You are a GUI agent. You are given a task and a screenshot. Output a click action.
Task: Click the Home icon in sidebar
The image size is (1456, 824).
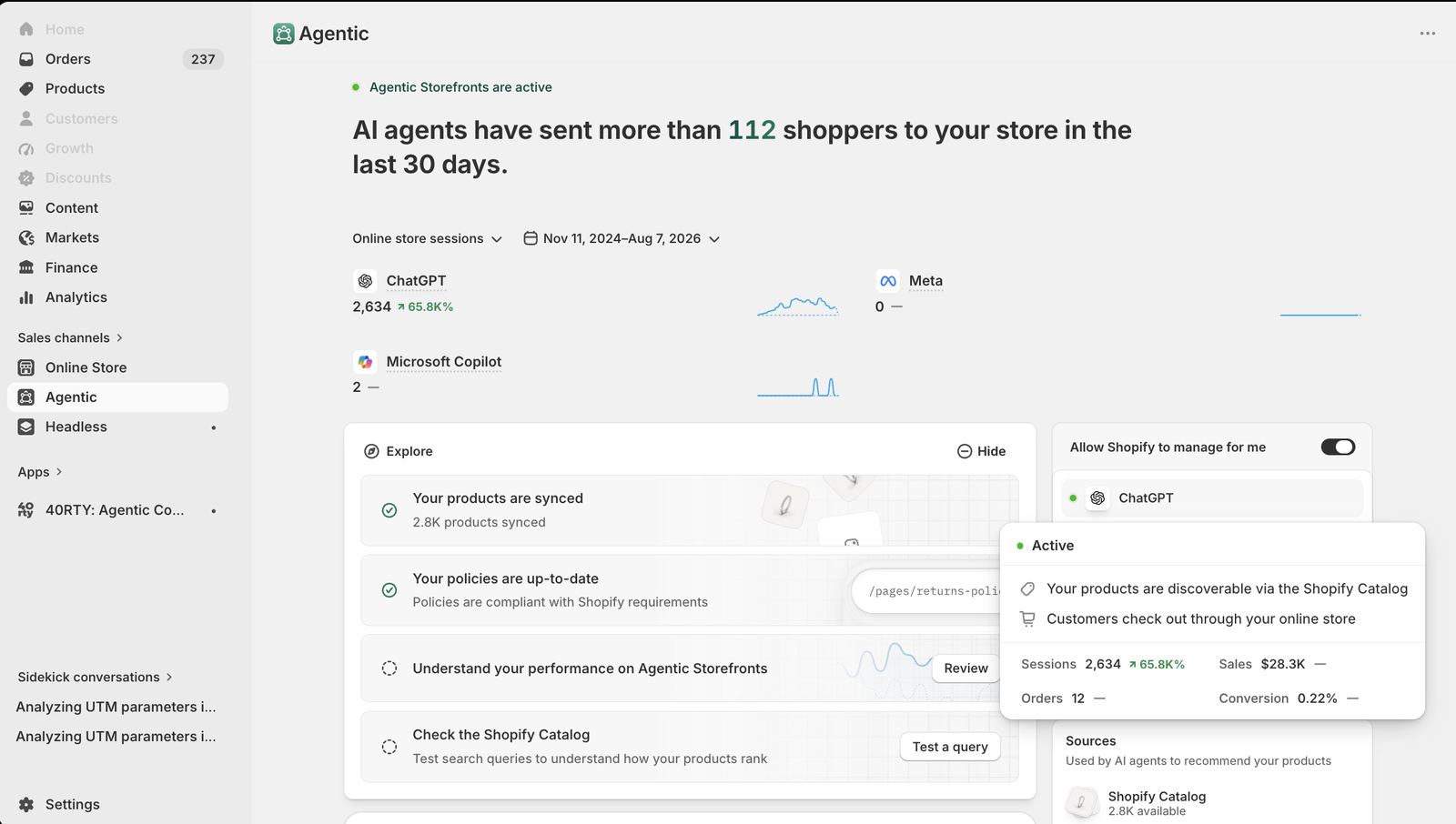(26, 29)
